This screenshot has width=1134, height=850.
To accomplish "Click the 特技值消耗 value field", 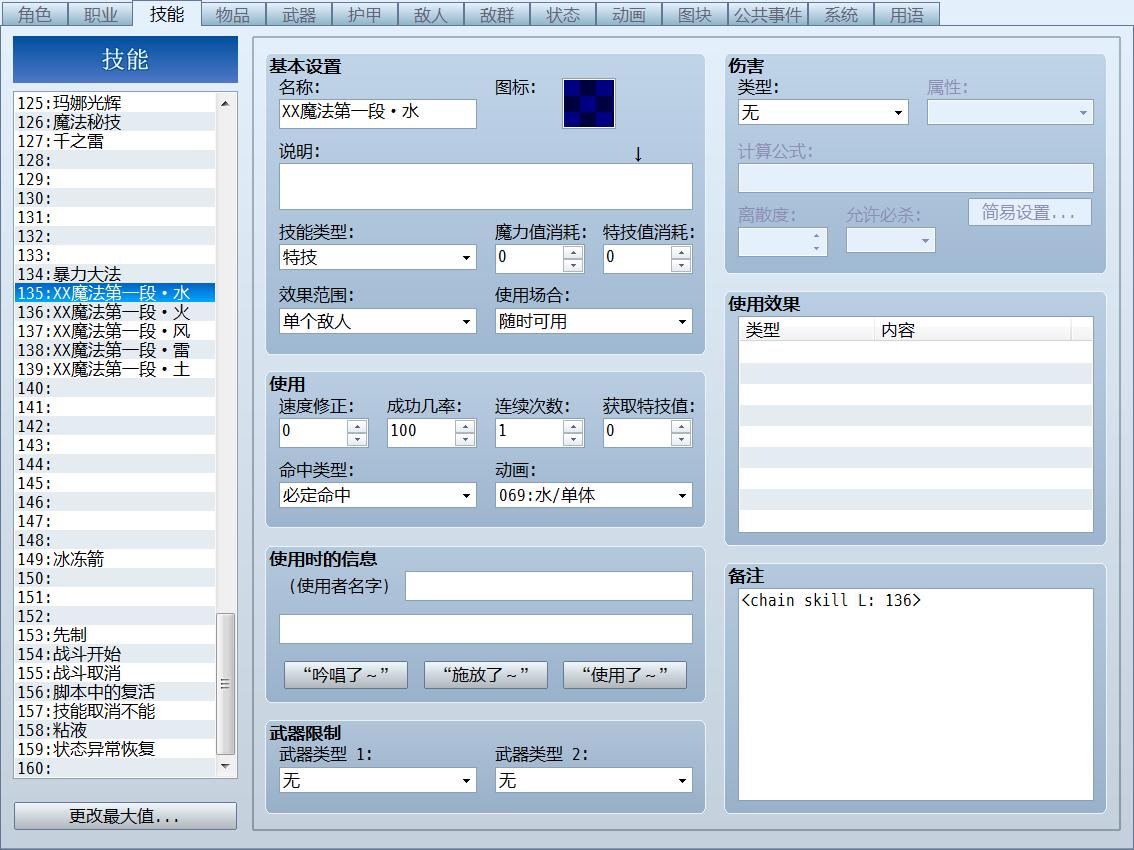I will coord(637,258).
